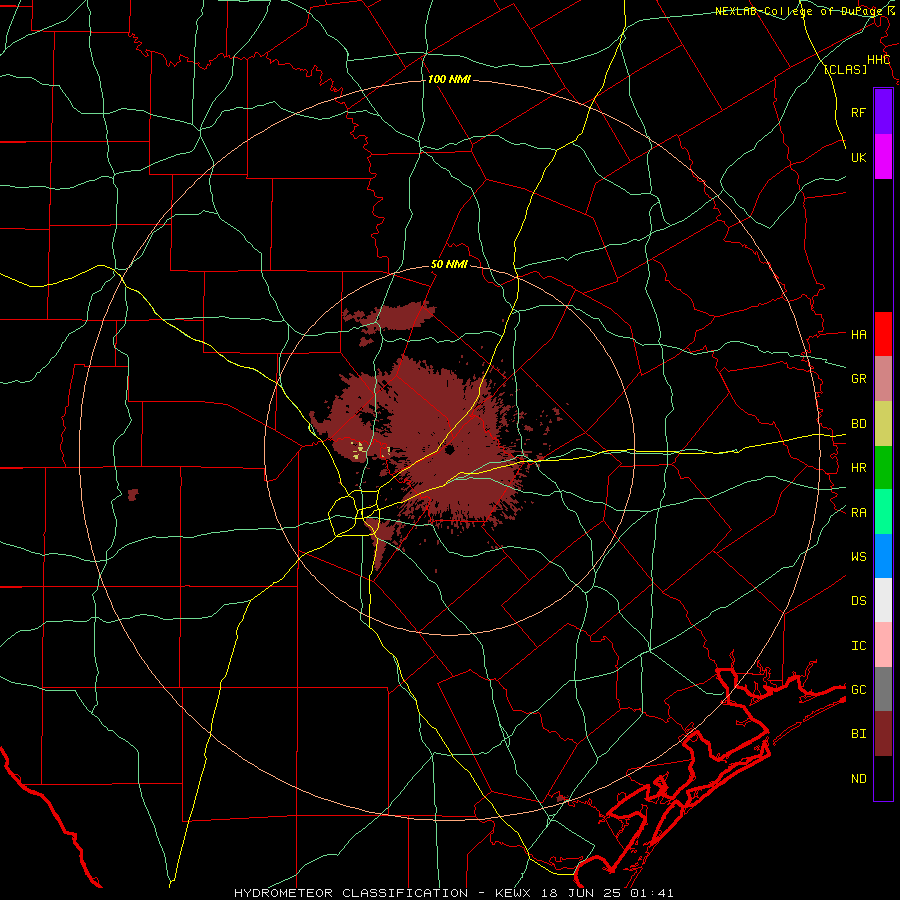
Task: Click the 100 NMI range ring label
Action: click(x=449, y=79)
